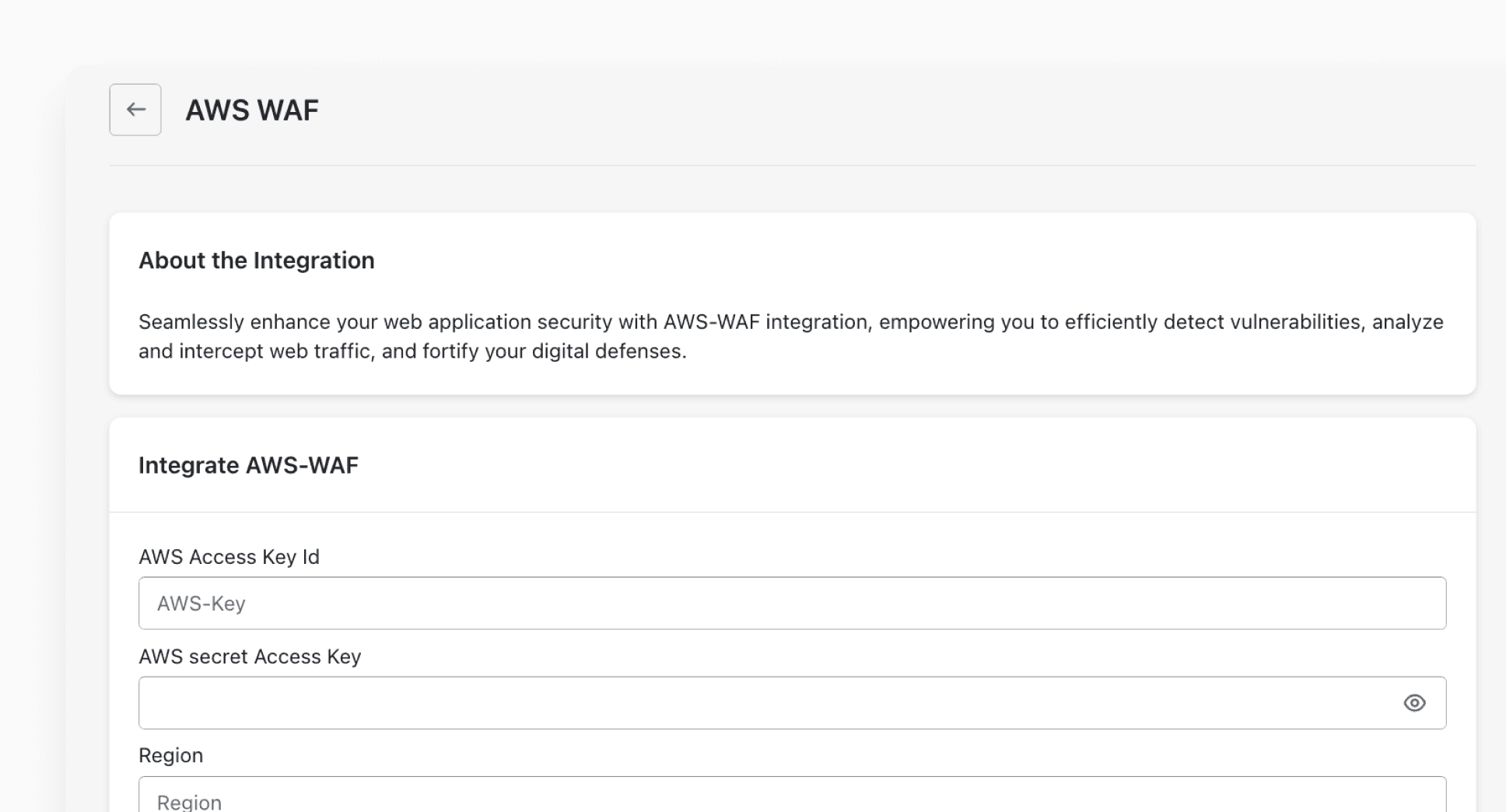Click the "Region" field label
Screen dimensions: 1506x812
pos(170,755)
